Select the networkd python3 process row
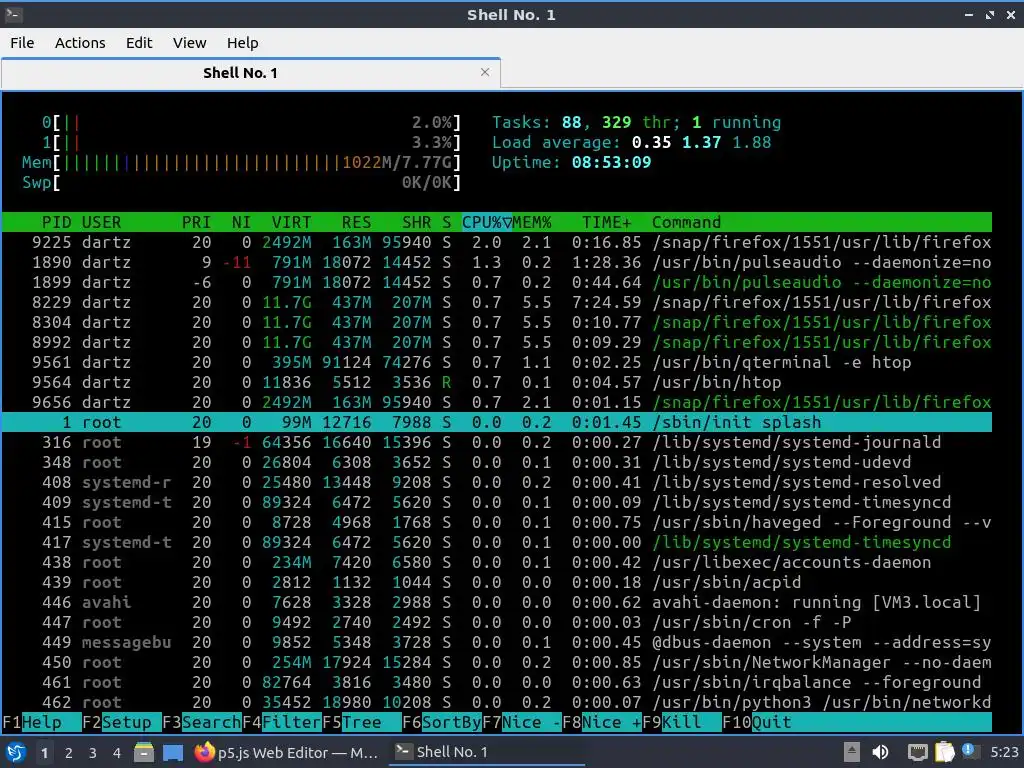1024x768 pixels. 496,702
